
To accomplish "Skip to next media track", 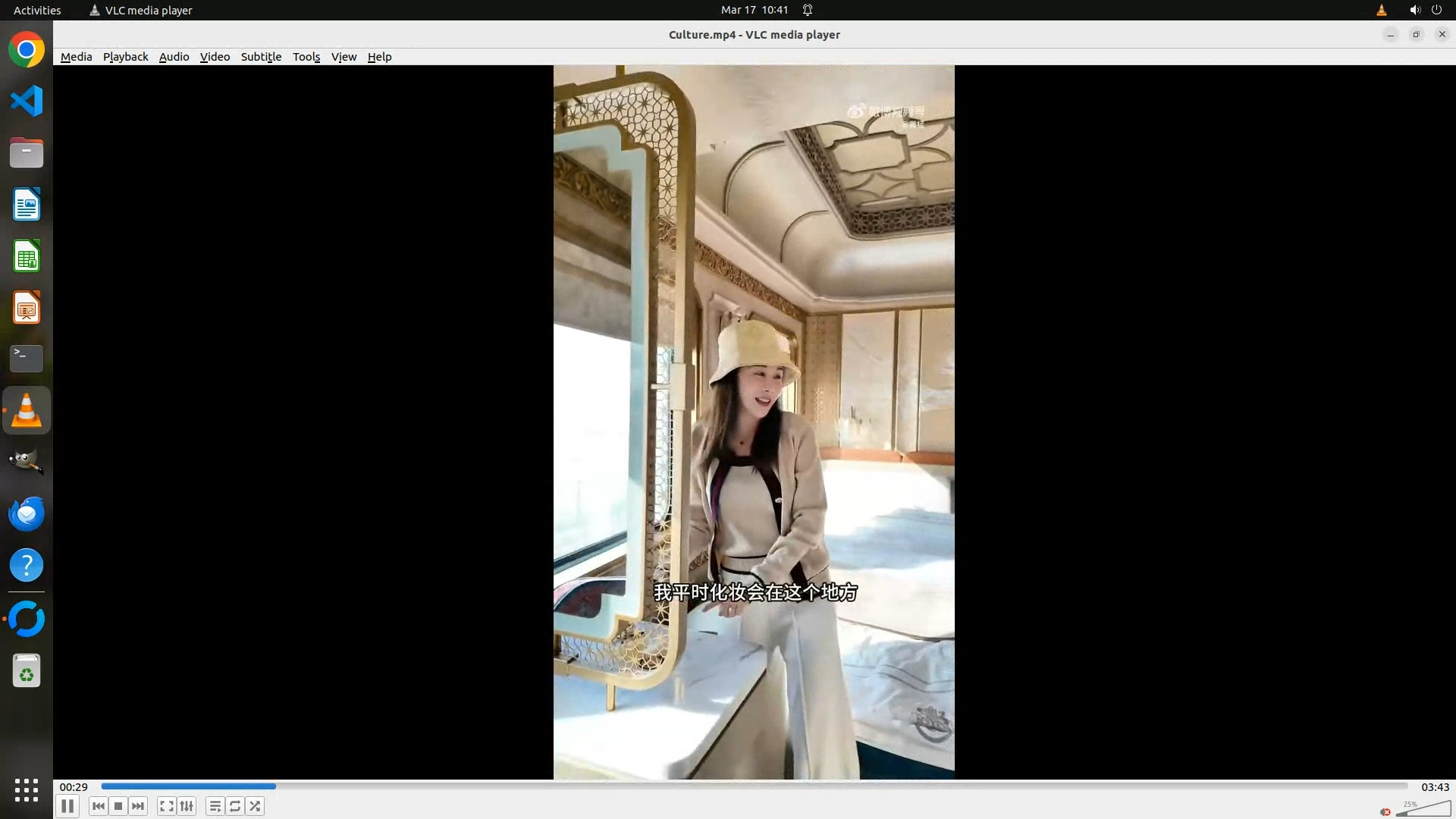I will pyautogui.click(x=138, y=806).
